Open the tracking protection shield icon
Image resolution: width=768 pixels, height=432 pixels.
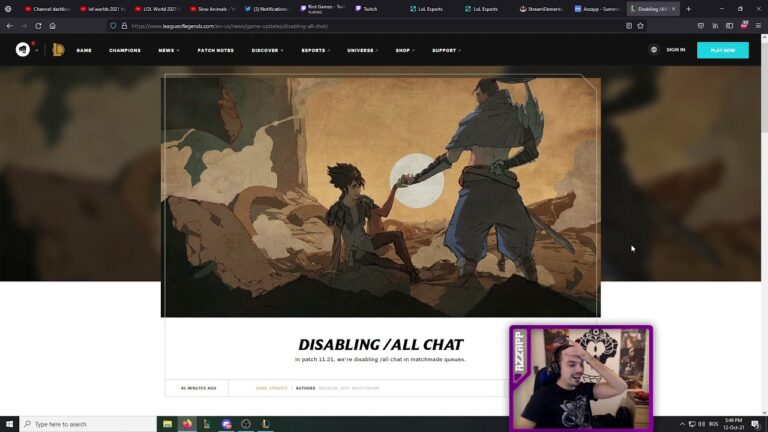[113, 26]
